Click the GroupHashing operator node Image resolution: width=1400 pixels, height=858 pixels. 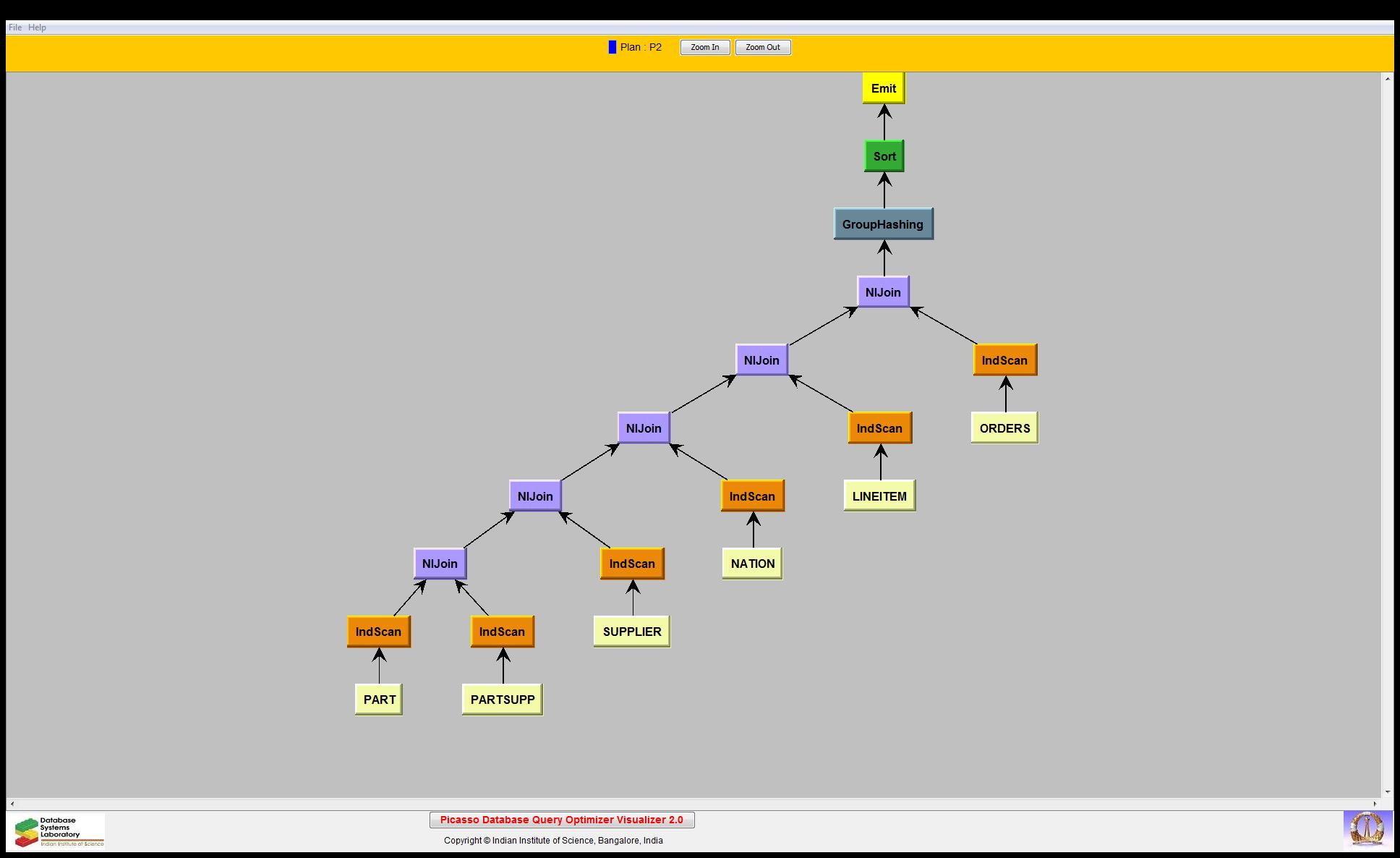coord(883,224)
